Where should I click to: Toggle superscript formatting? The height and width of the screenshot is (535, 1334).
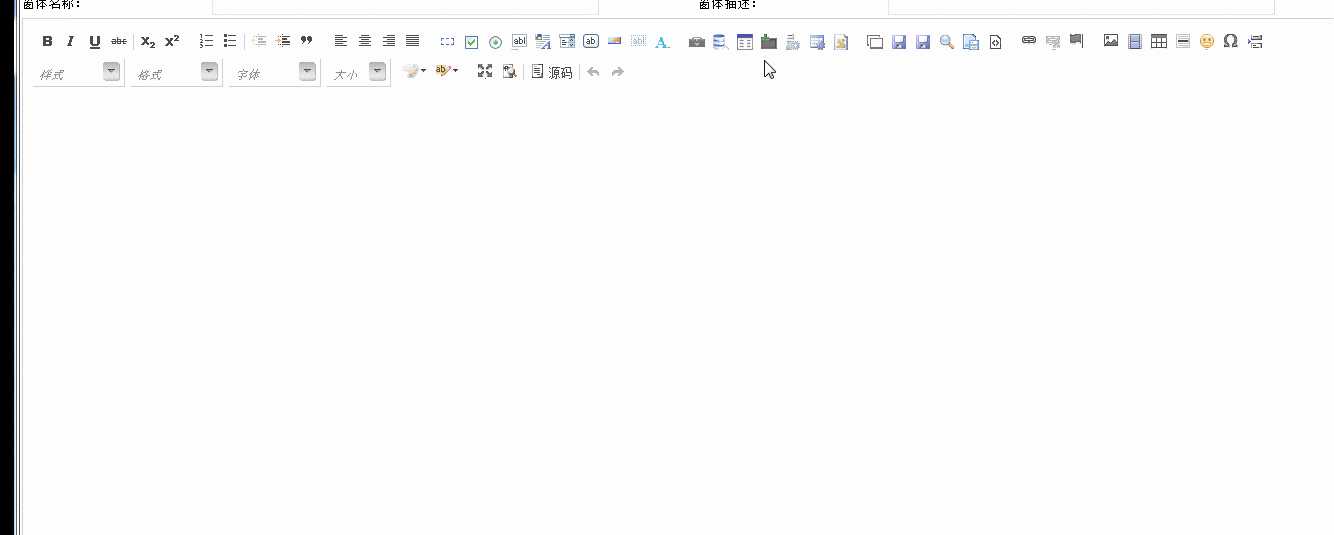coord(172,42)
